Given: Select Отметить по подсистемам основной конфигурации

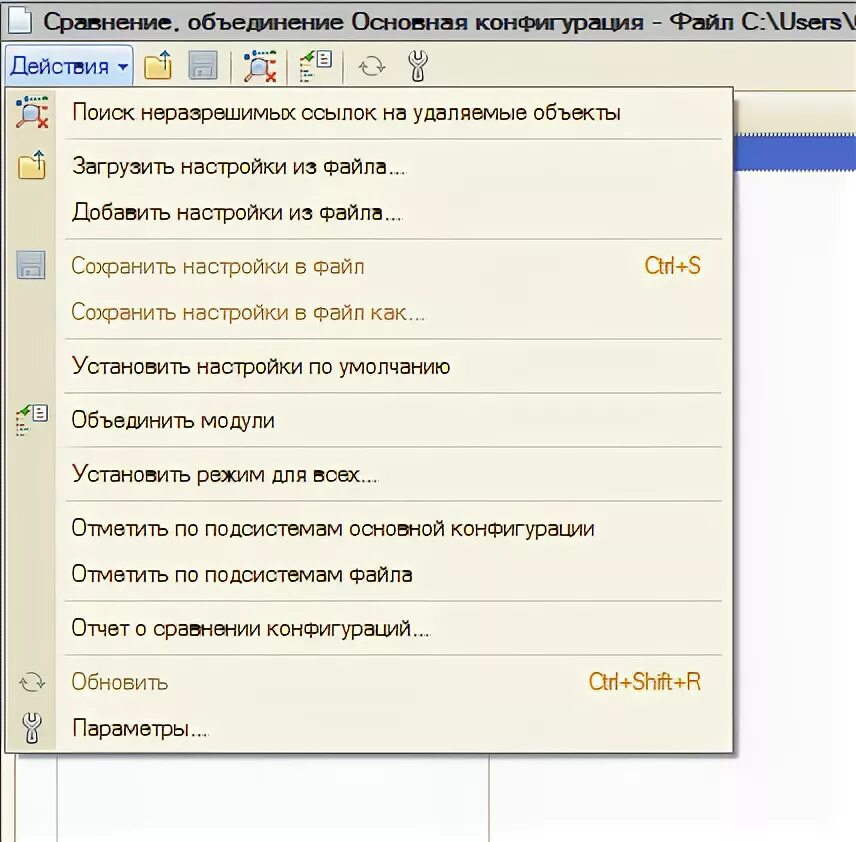Looking at the screenshot, I should tap(369, 528).
